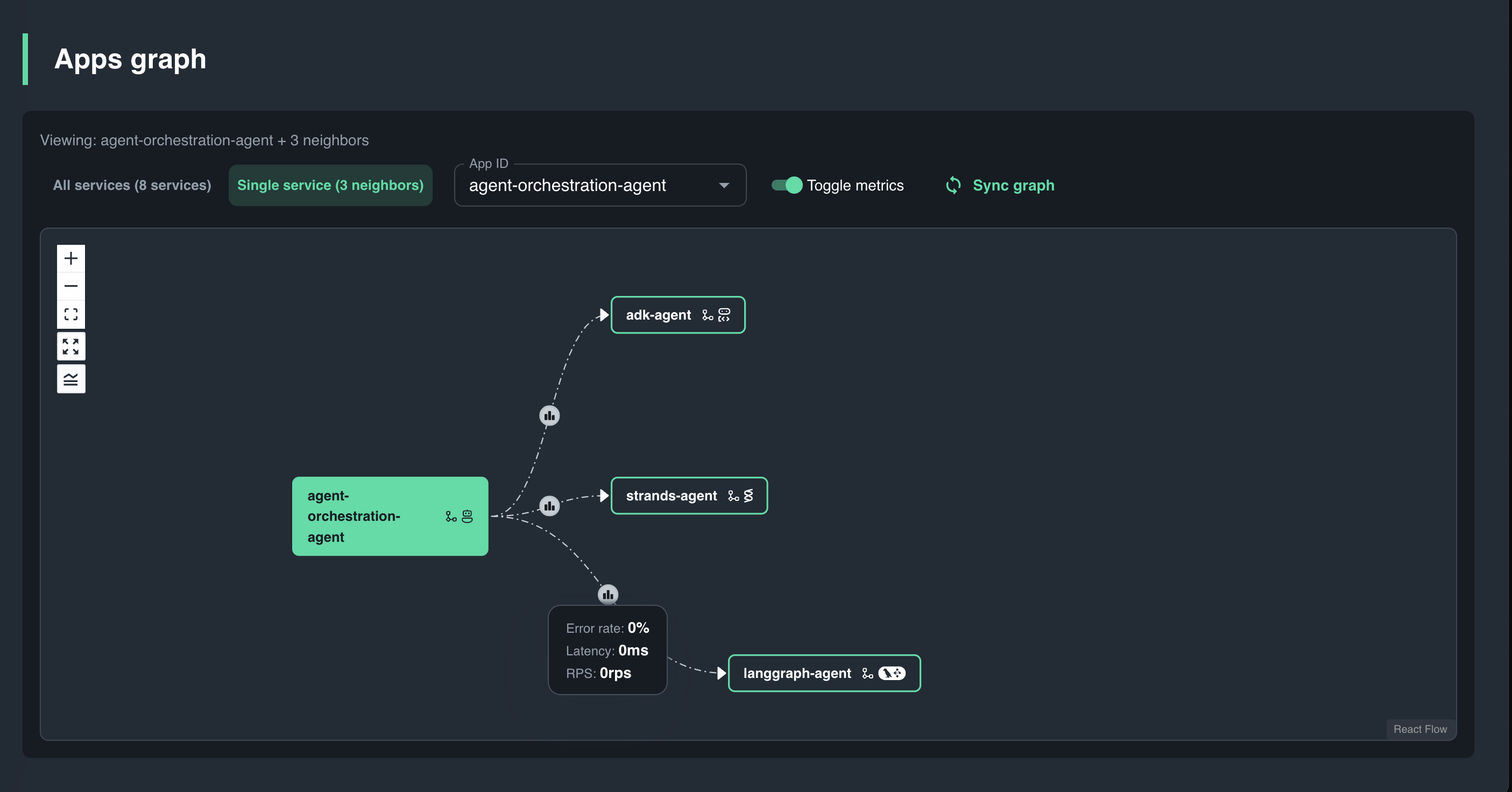Viewport: 1512px width, 792px height.
Task: Zoom in using the plus control
Action: tap(71, 258)
